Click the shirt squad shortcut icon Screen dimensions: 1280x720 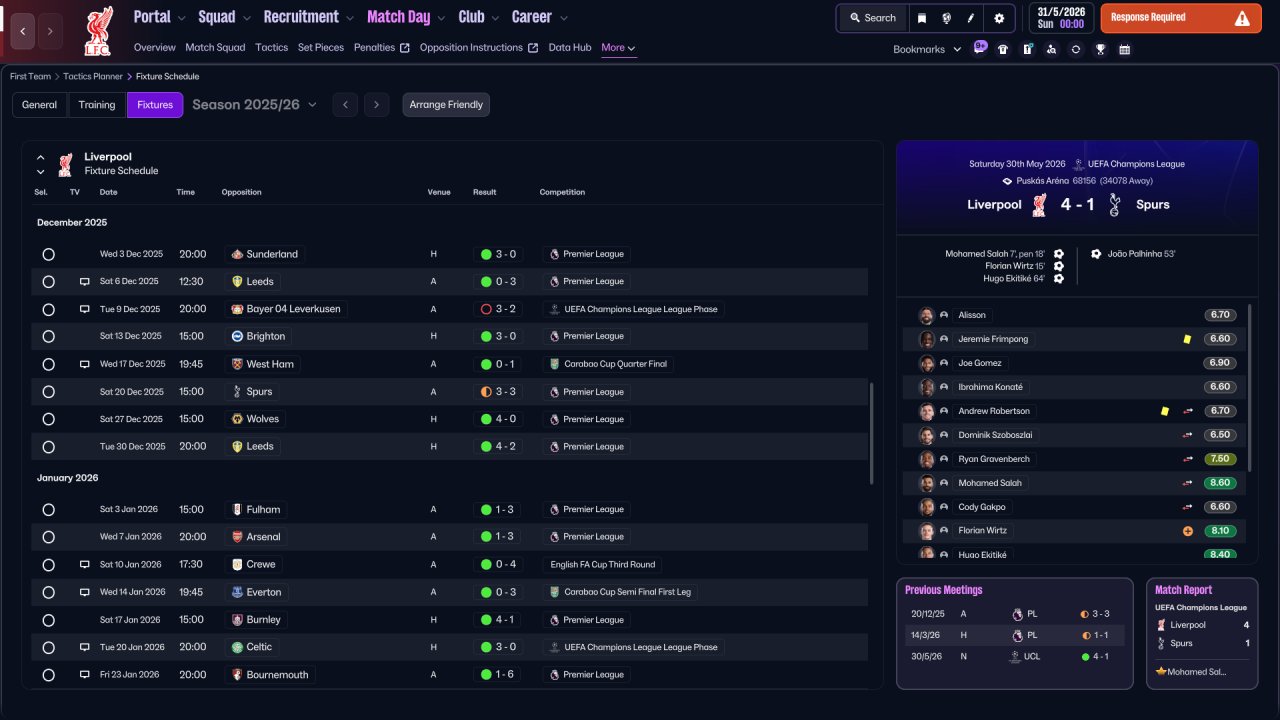(1003, 49)
